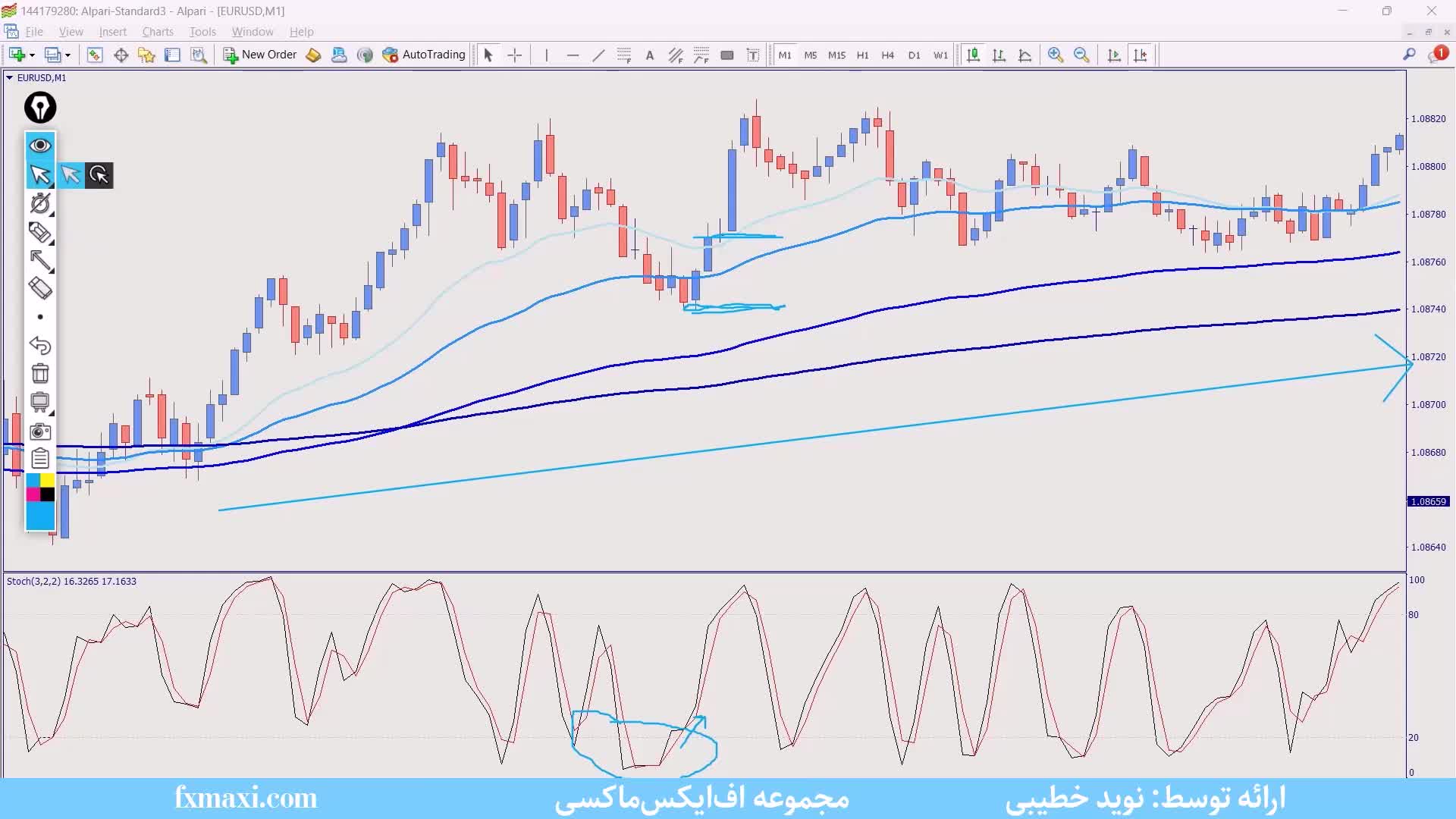Take a screenshot with the camera icon
Image resolution: width=1456 pixels, height=819 pixels.
tap(40, 431)
